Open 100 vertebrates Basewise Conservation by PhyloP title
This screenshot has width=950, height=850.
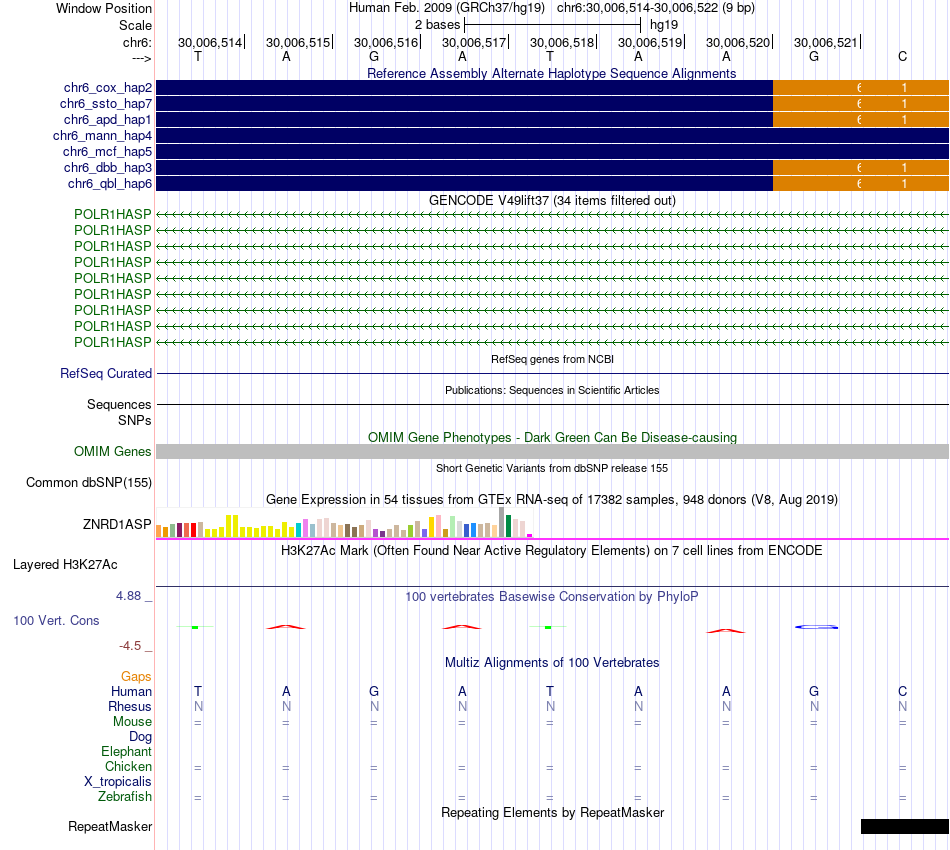click(x=552, y=597)
